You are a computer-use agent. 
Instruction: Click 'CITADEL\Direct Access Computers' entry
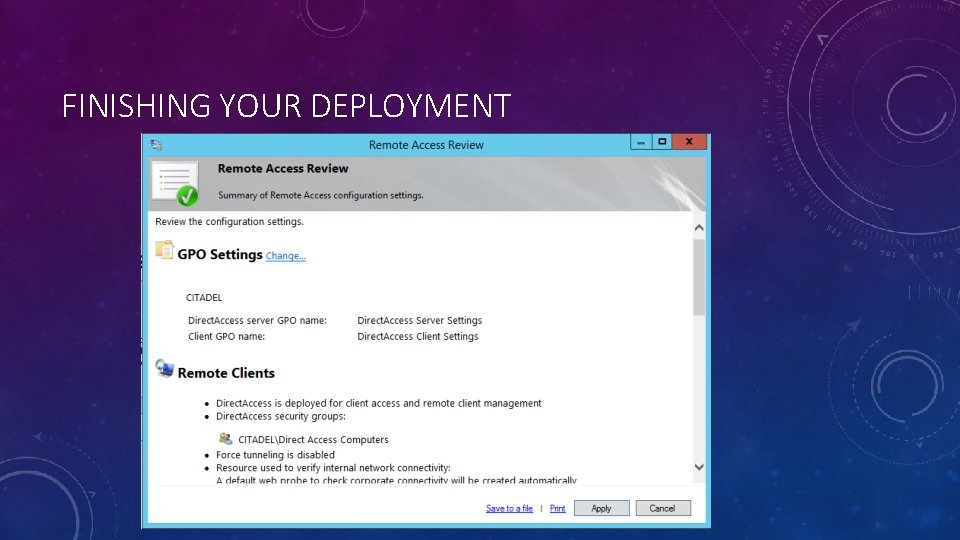[x=313, y=440]
